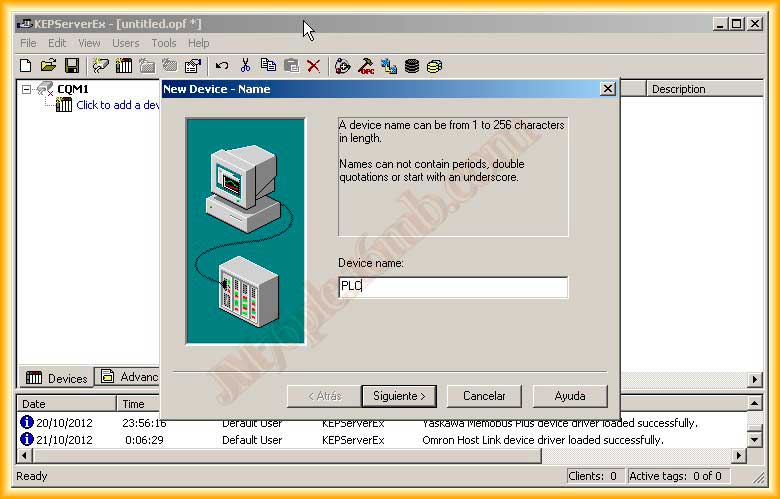Click the Copy toolbar icon
Viewport: 780px width, 499px height.
click(268, 66)
